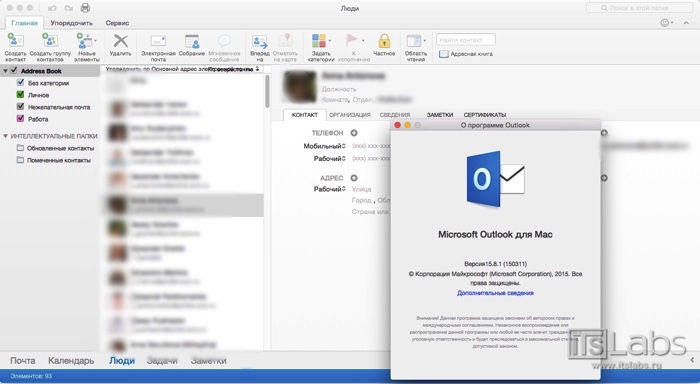Collapse the Address Book tree triangle
700x384 pixels.
coord(5,71)
